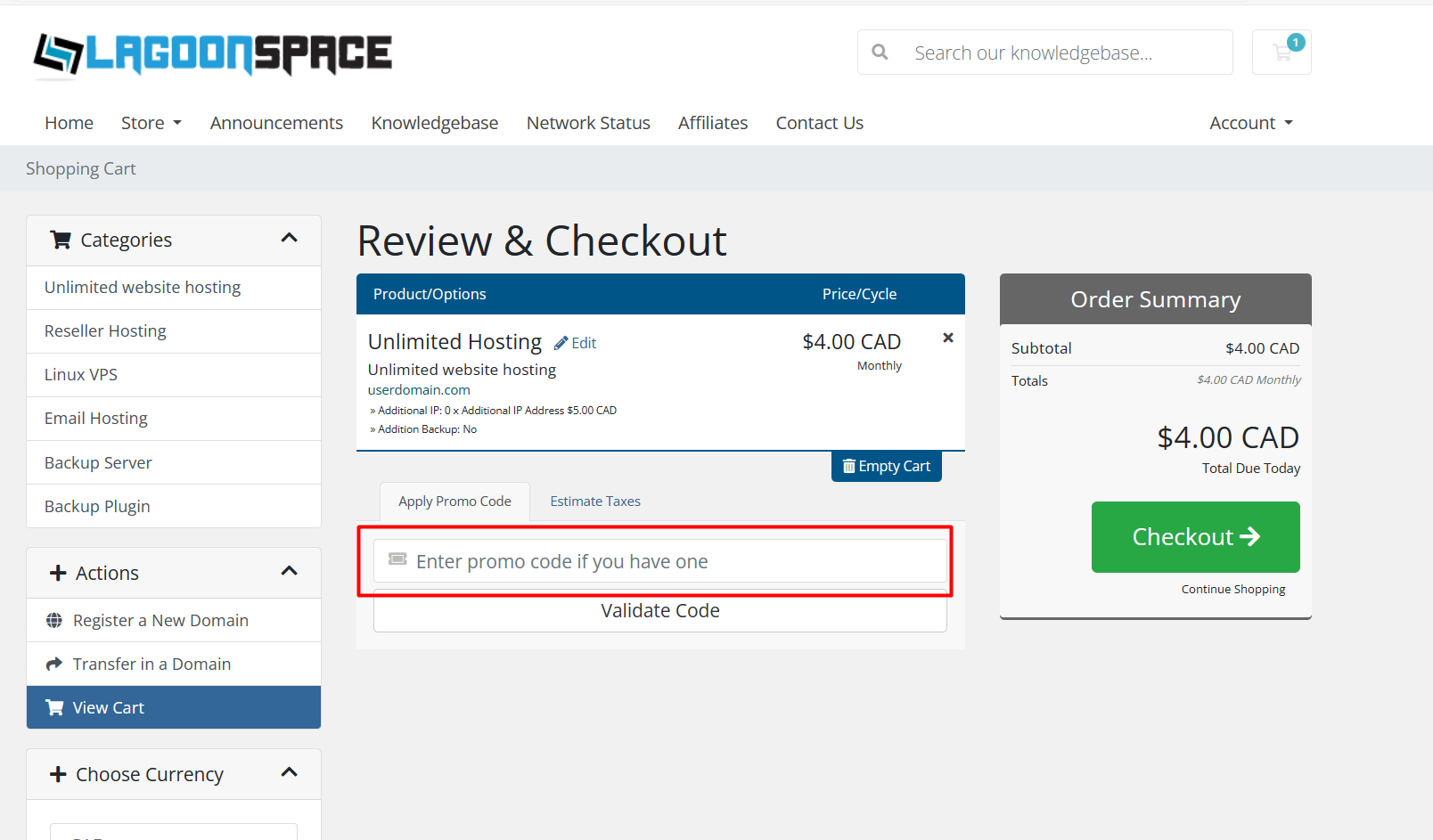The width and height of the screenshot is (1433, 840).
Task: Remove Unlimited Hosting item with X icon
Action: coord(948,338)
